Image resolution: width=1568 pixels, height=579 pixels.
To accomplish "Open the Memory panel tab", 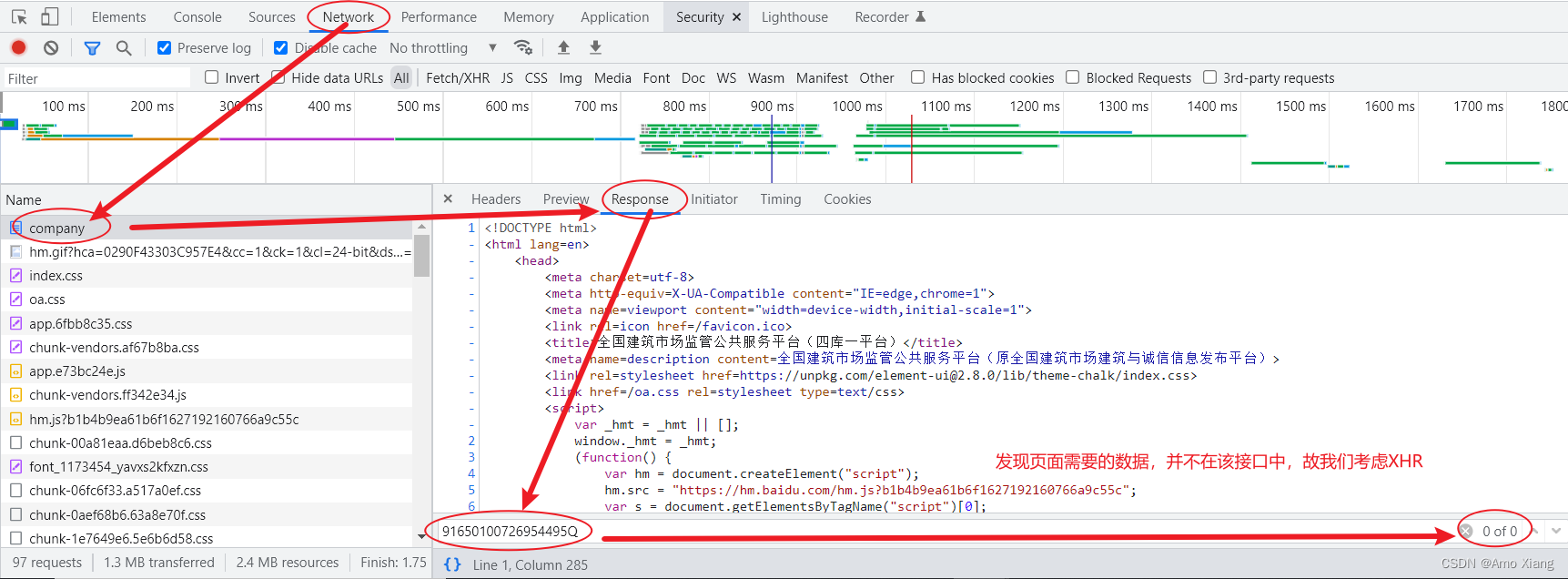I will (x=529, y=16).
